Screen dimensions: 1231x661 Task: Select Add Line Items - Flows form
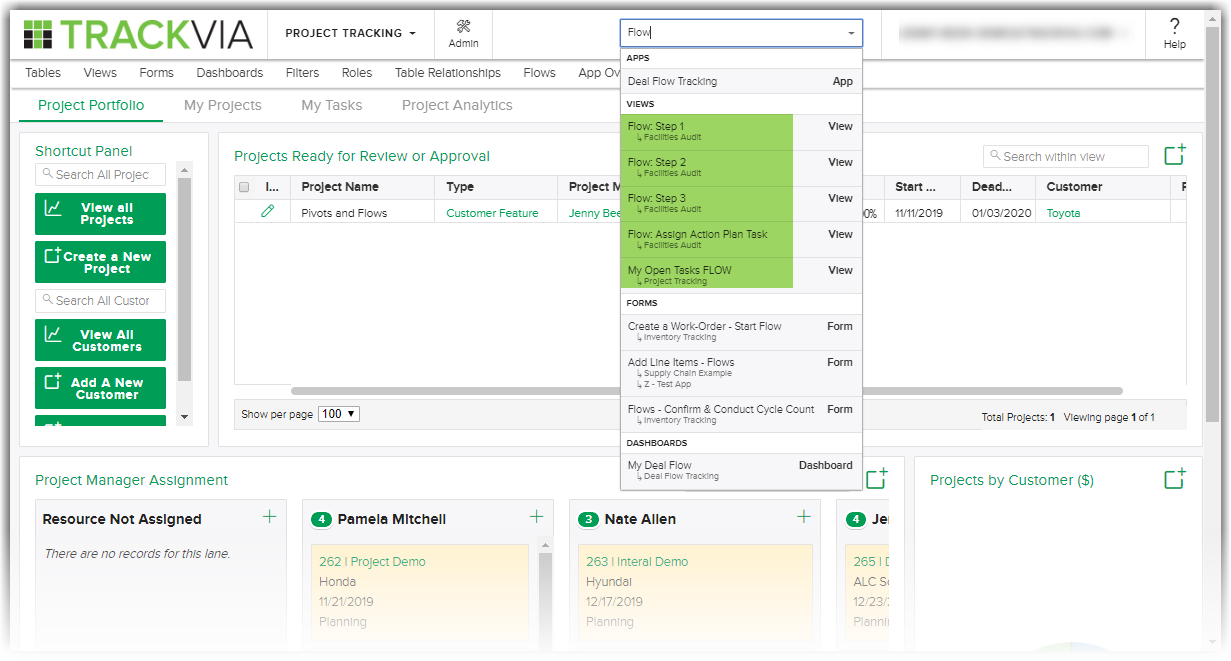point(741,373)
